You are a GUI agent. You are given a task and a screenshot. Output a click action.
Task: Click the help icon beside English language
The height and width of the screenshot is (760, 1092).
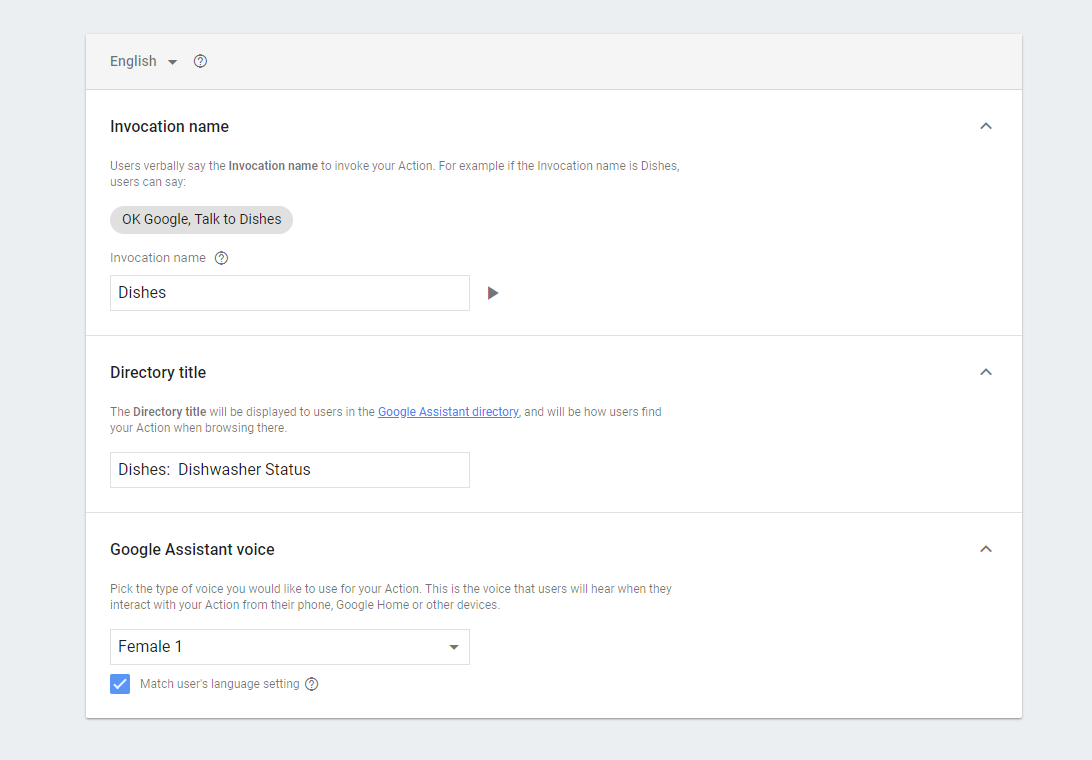point(200,61)
